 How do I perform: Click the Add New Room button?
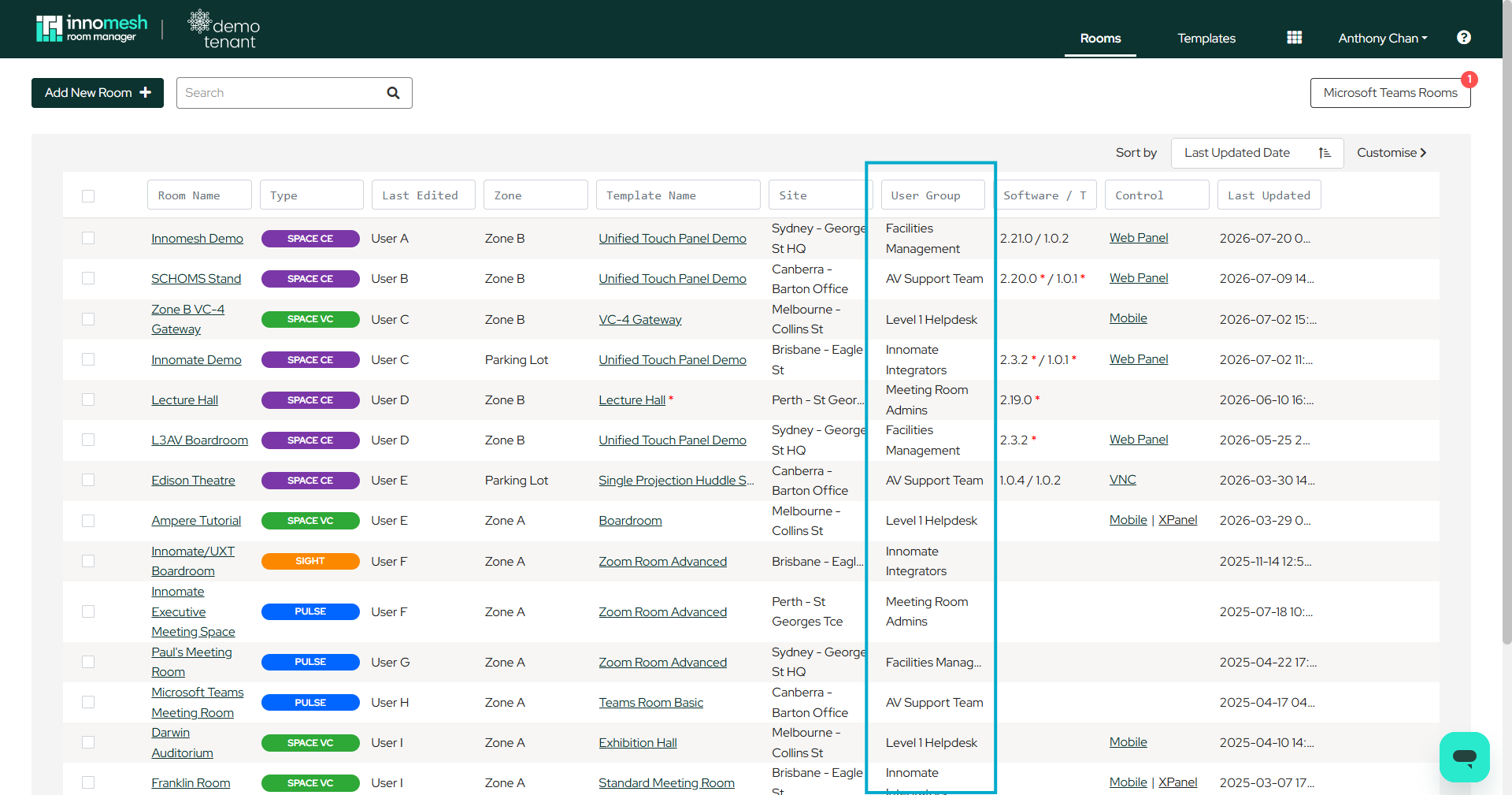[x=98, y=93]
